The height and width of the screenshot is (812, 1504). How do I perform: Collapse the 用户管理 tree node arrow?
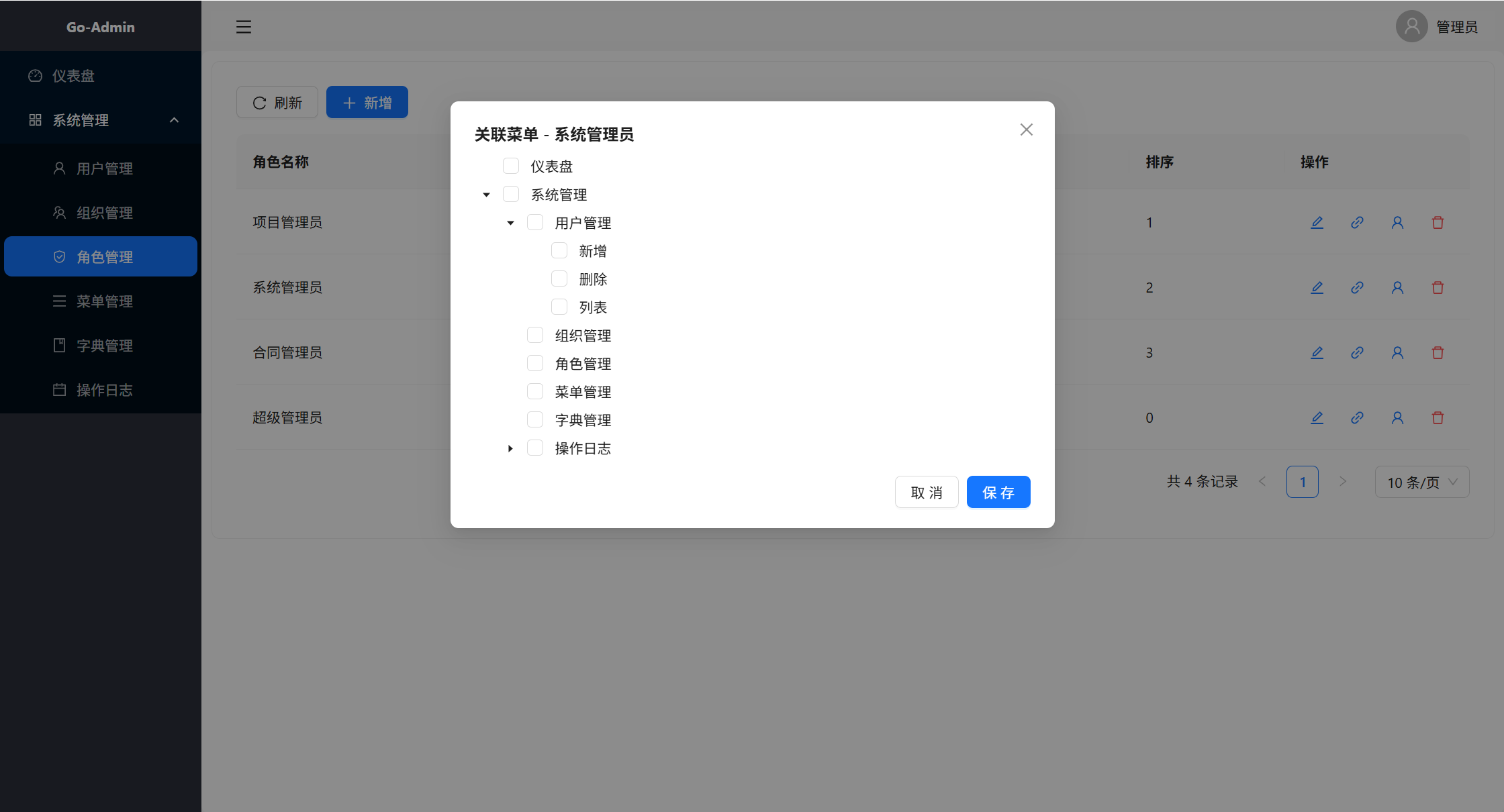pyautogui.click(x=510, y=223)
